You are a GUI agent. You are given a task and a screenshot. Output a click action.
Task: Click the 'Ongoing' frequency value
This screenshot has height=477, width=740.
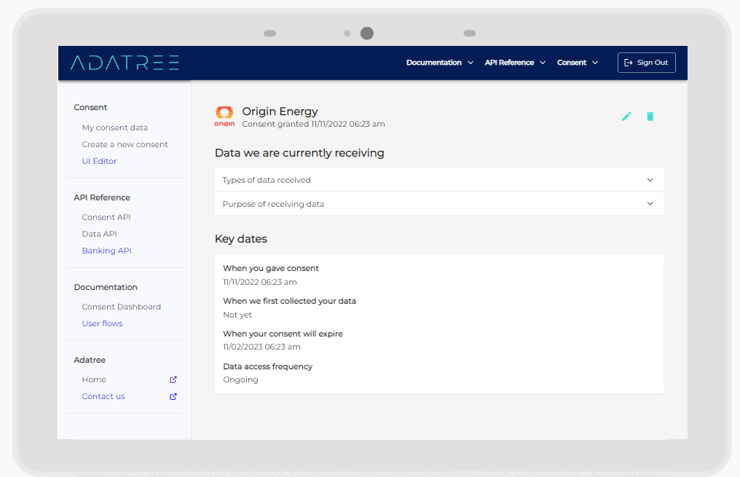[241, 380]
